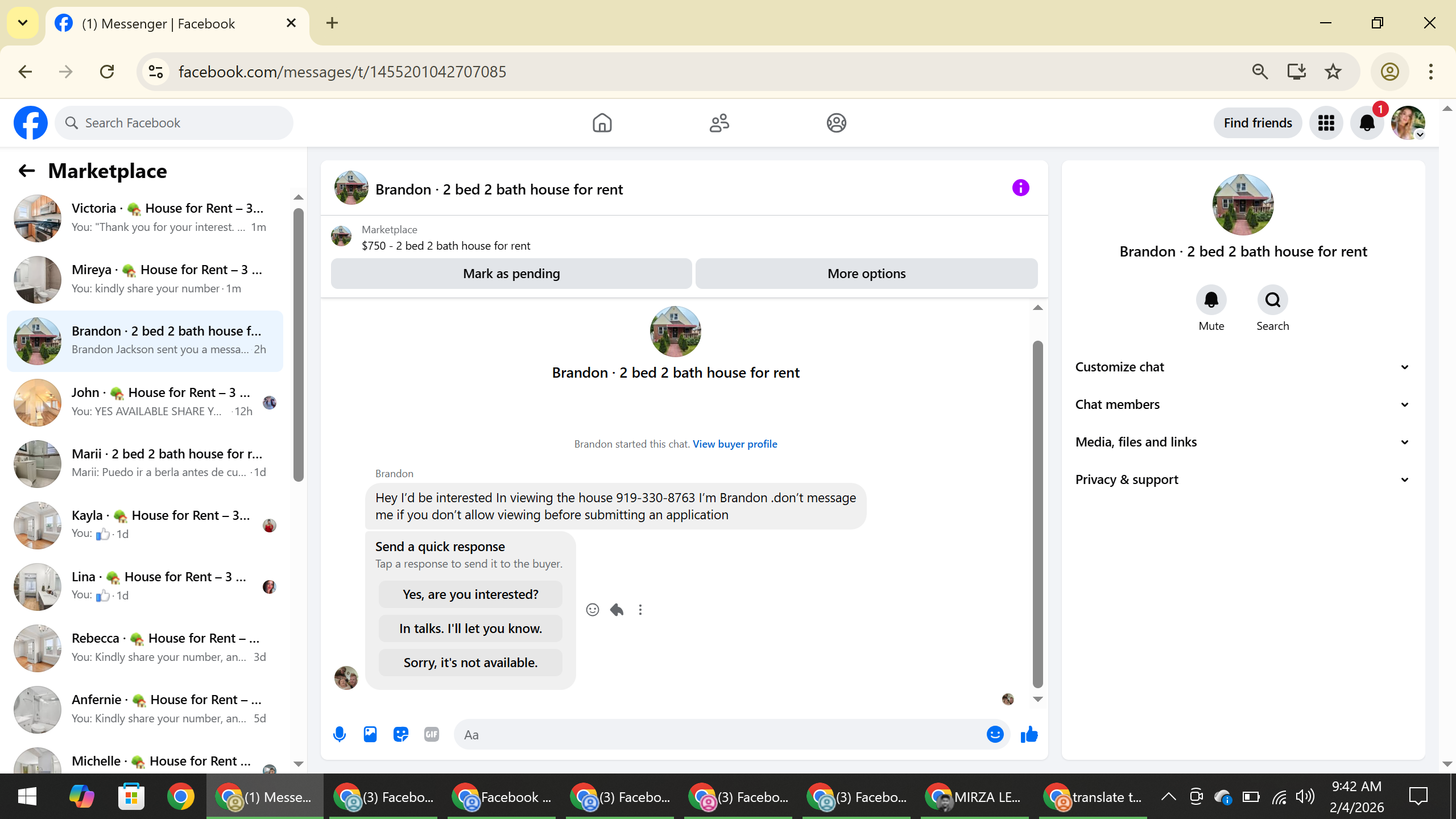Send a thumbs-up like

(1029, 734)
